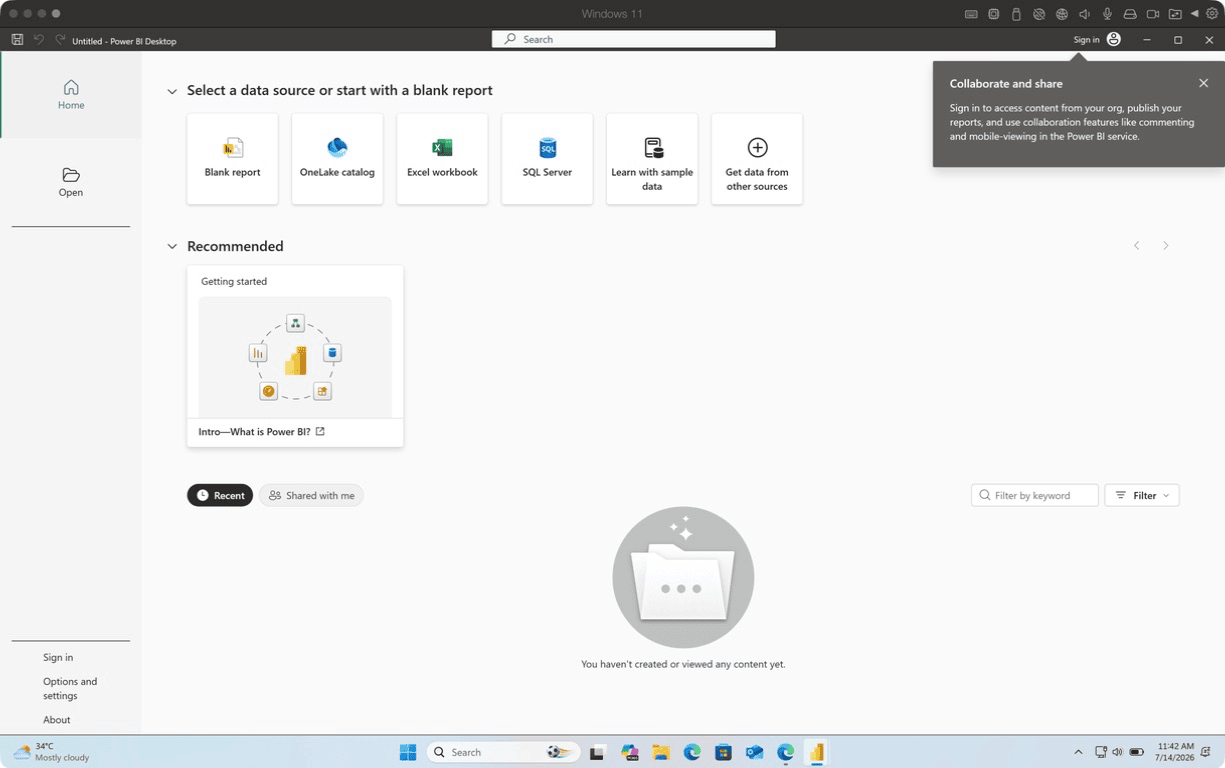Image resolution: width=1225 pixels, height=768 pixels.
Task: Select Open in the left sidebar
Action: point(71,182)
